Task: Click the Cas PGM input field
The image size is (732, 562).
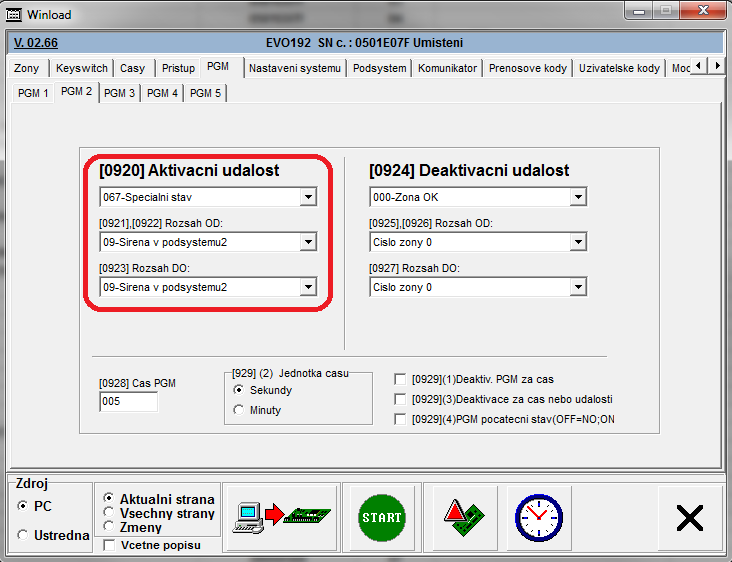Action: (128, 402)
